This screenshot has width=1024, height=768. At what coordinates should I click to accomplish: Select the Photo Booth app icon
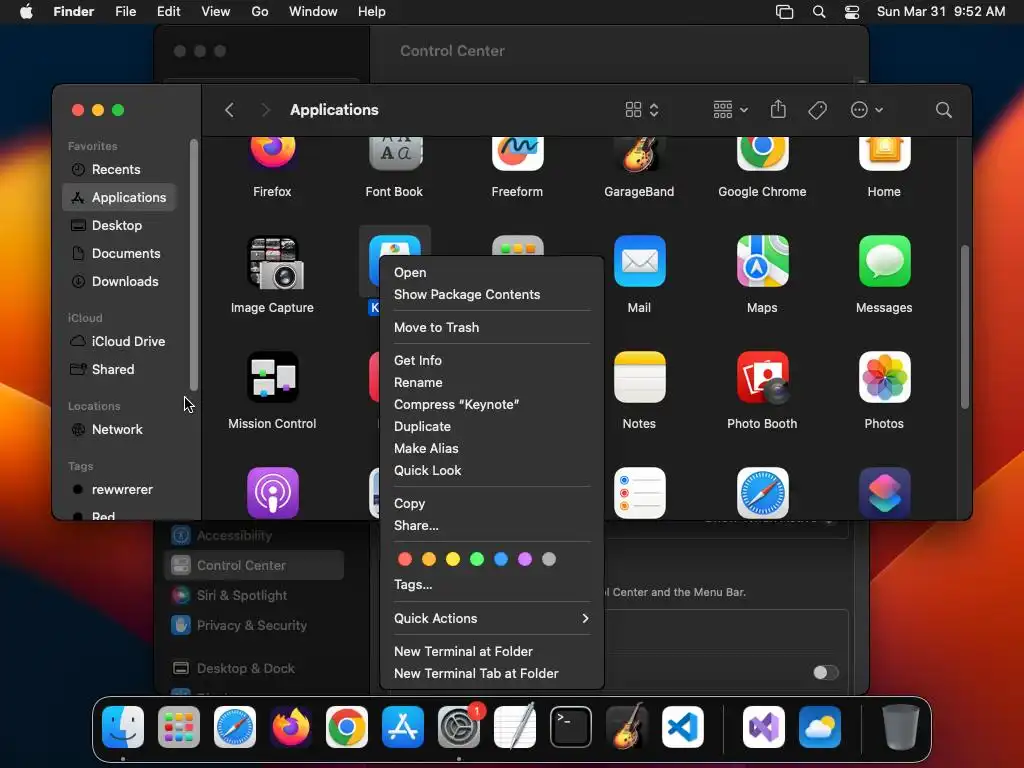tap(762, 377)
